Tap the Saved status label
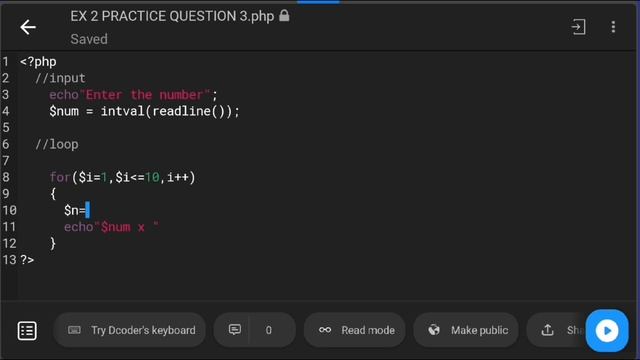 [89, 39]
